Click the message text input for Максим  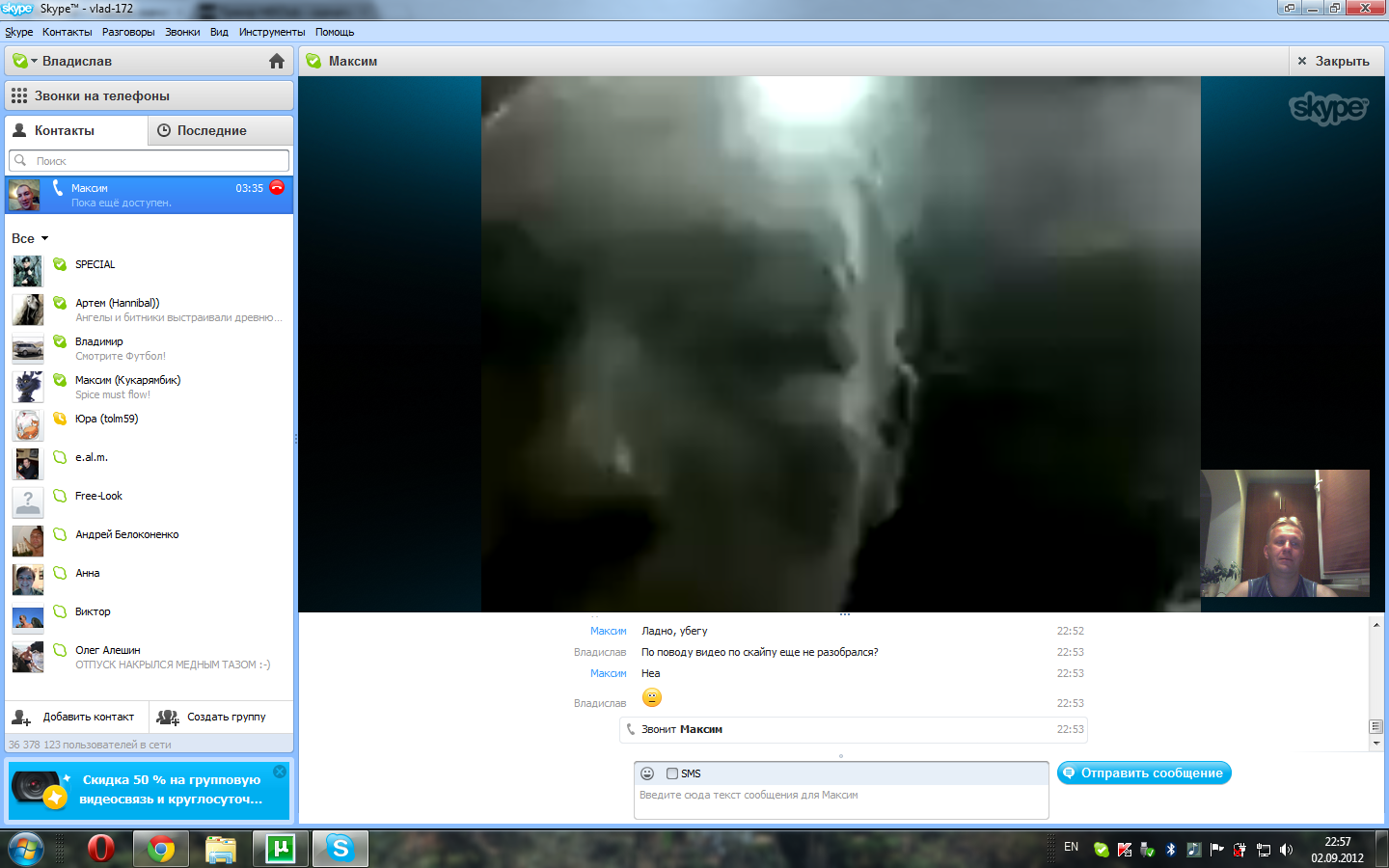[x=841, y=801]
